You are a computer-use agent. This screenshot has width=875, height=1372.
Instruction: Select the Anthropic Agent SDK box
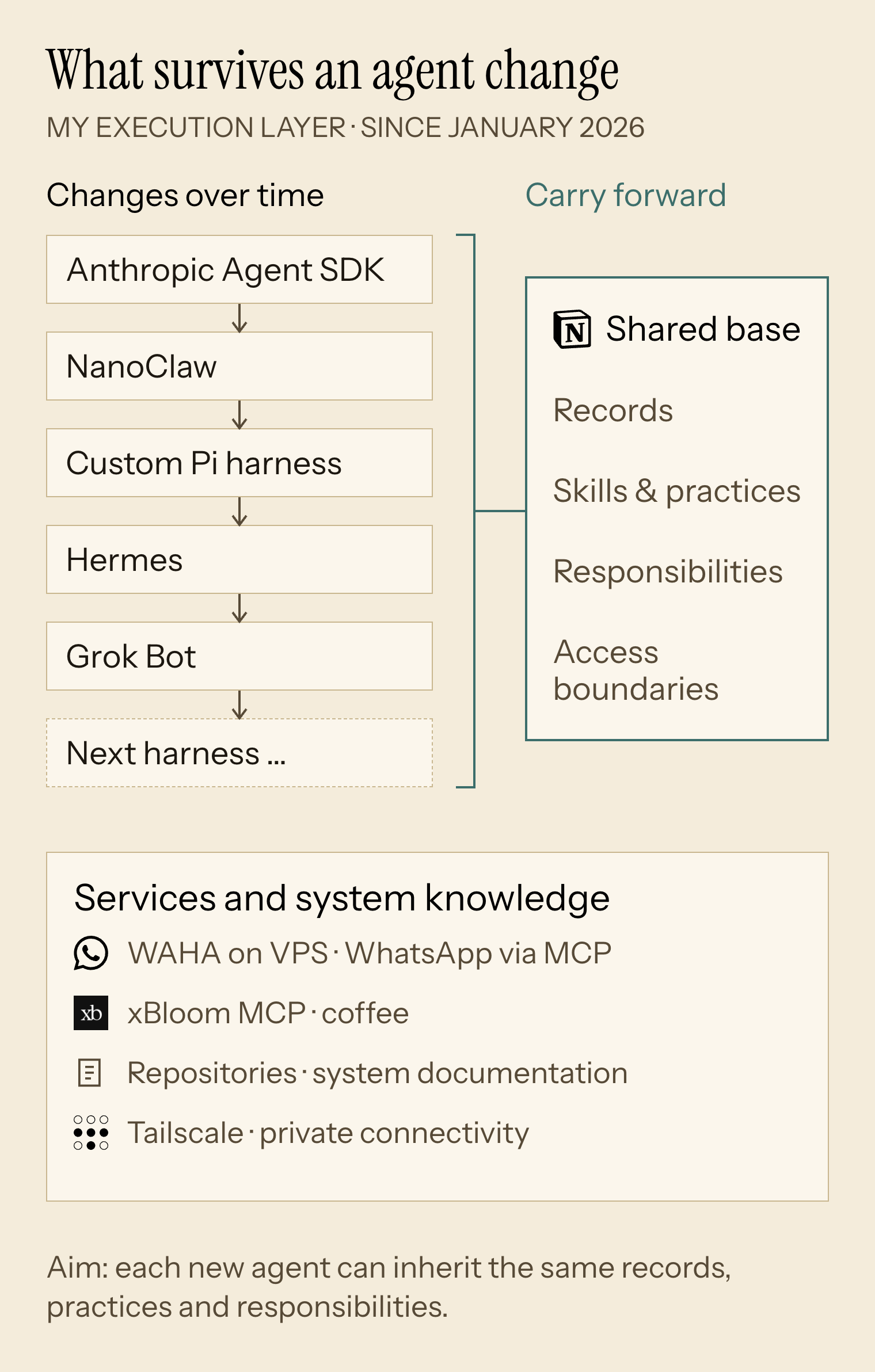[x=239, y=269]
